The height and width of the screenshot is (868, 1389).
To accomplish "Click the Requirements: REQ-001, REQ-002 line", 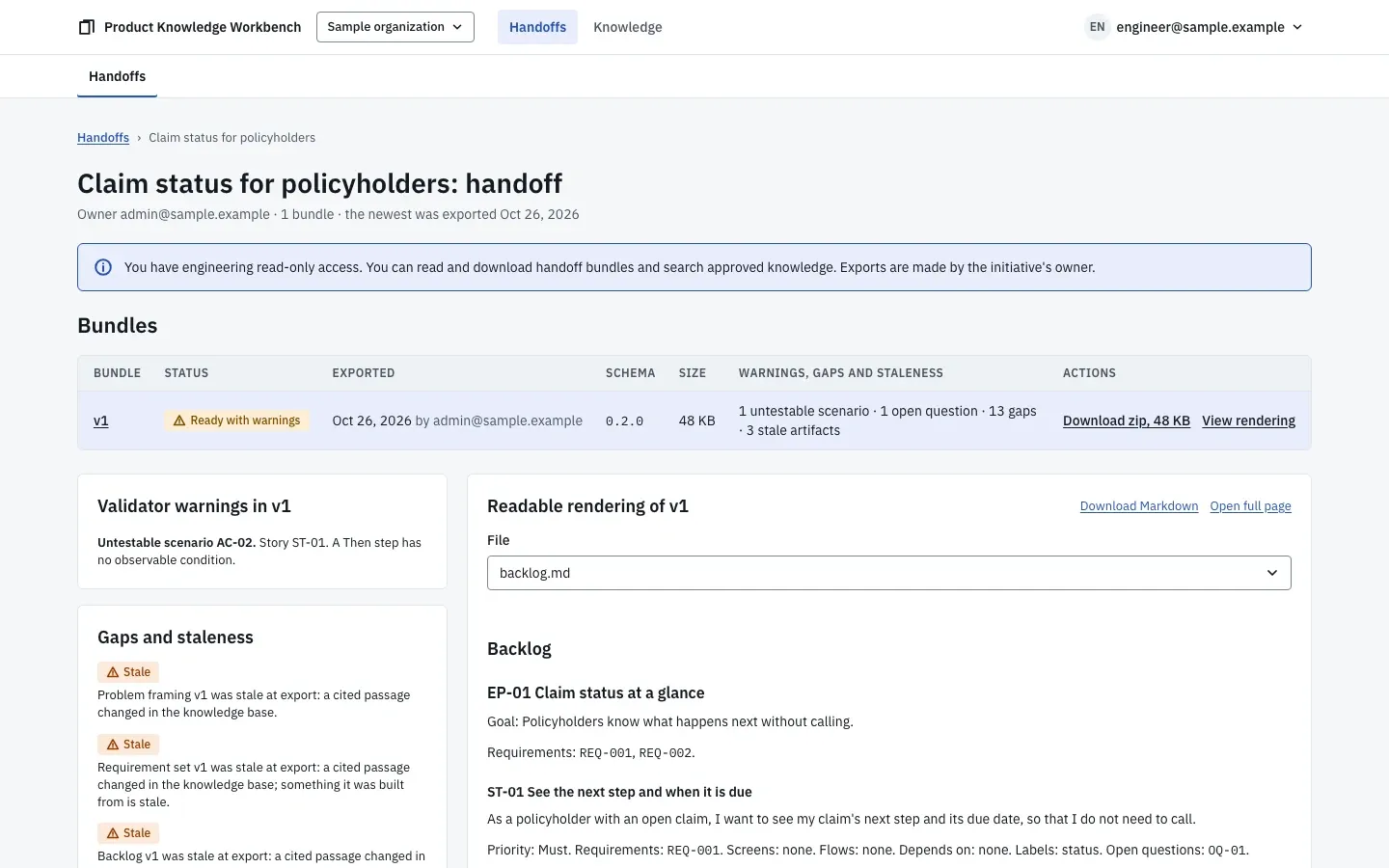I will 591,752.
